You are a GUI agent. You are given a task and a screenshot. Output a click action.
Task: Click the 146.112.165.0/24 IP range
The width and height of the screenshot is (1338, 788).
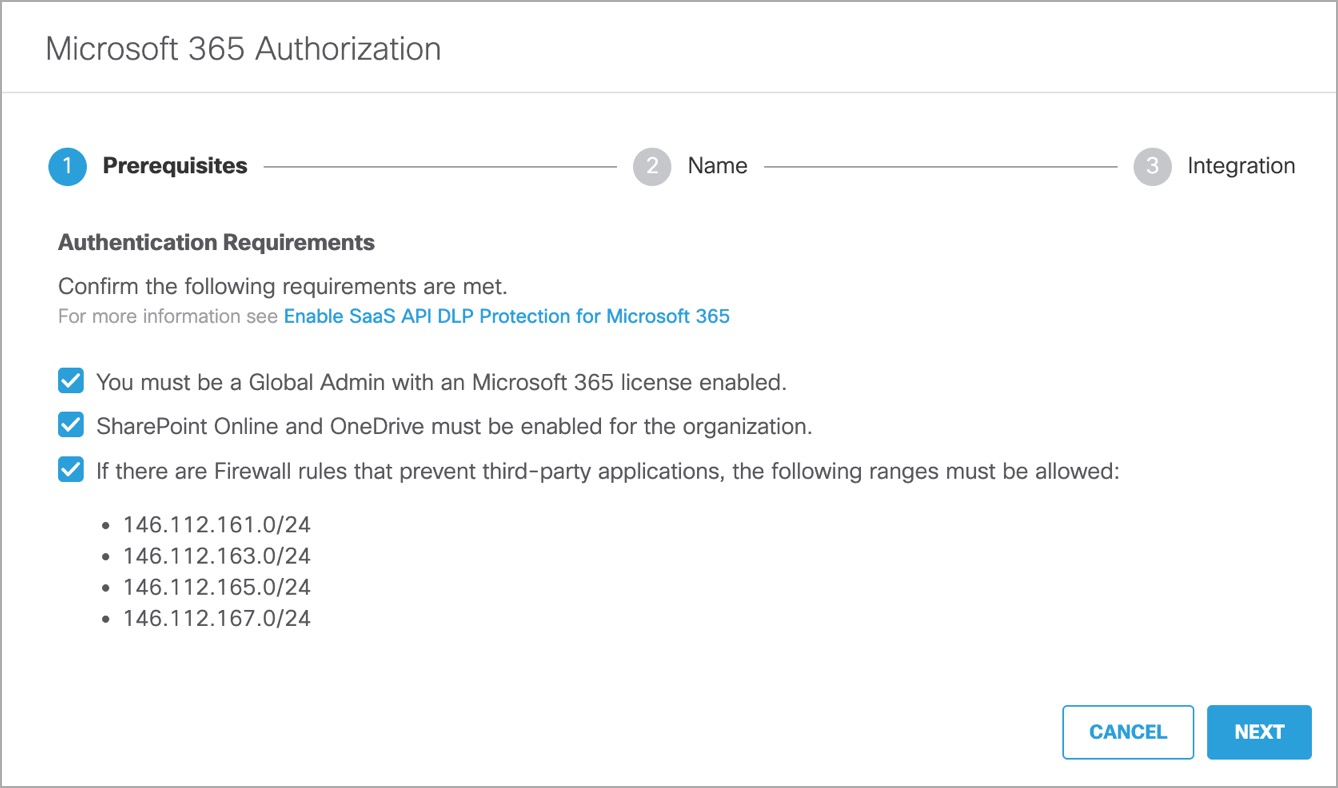(217, 587)
